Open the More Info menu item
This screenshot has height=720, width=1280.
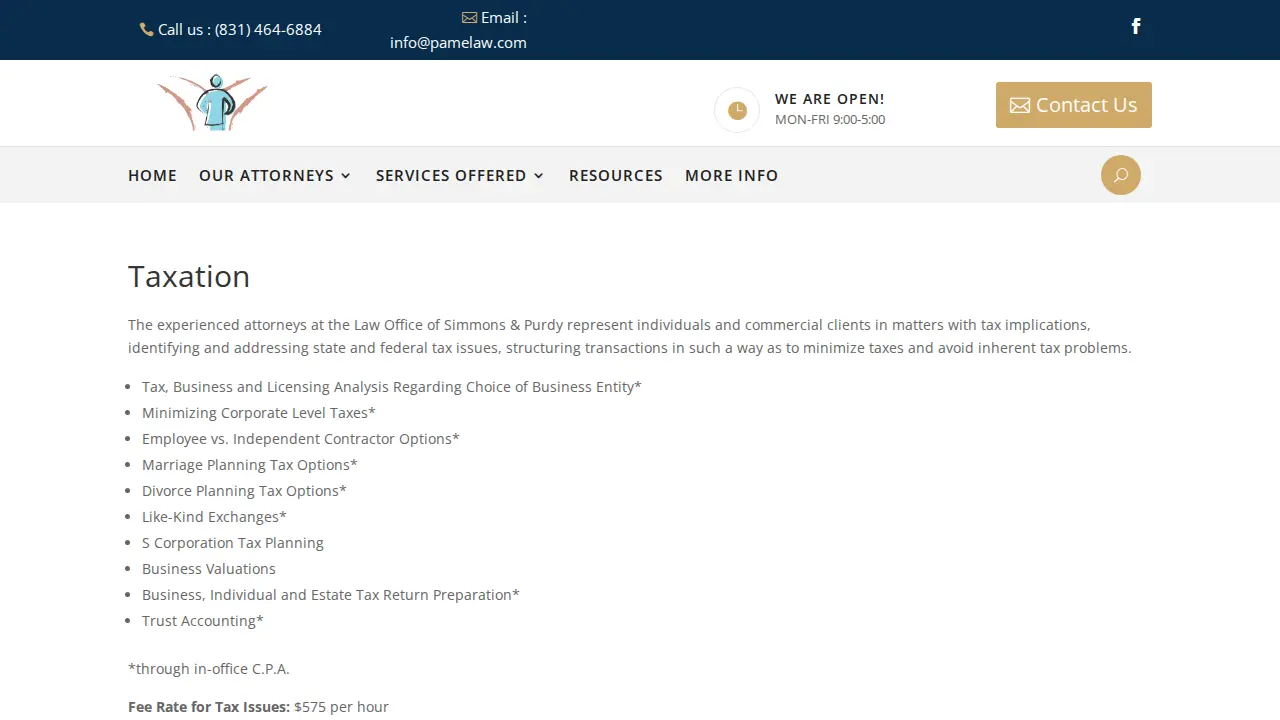coord(732,175)
